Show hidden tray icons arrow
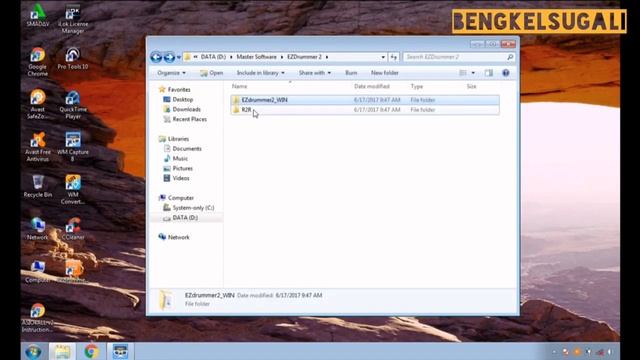 point(554,352)
